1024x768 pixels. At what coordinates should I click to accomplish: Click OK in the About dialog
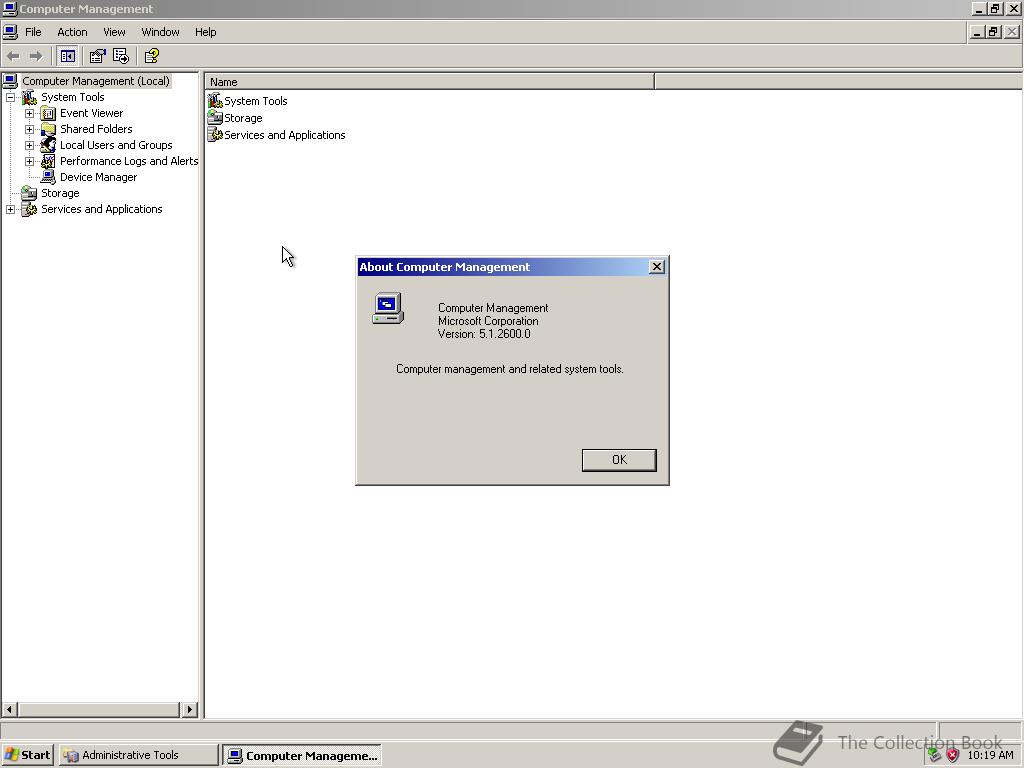tap(619, 460)
